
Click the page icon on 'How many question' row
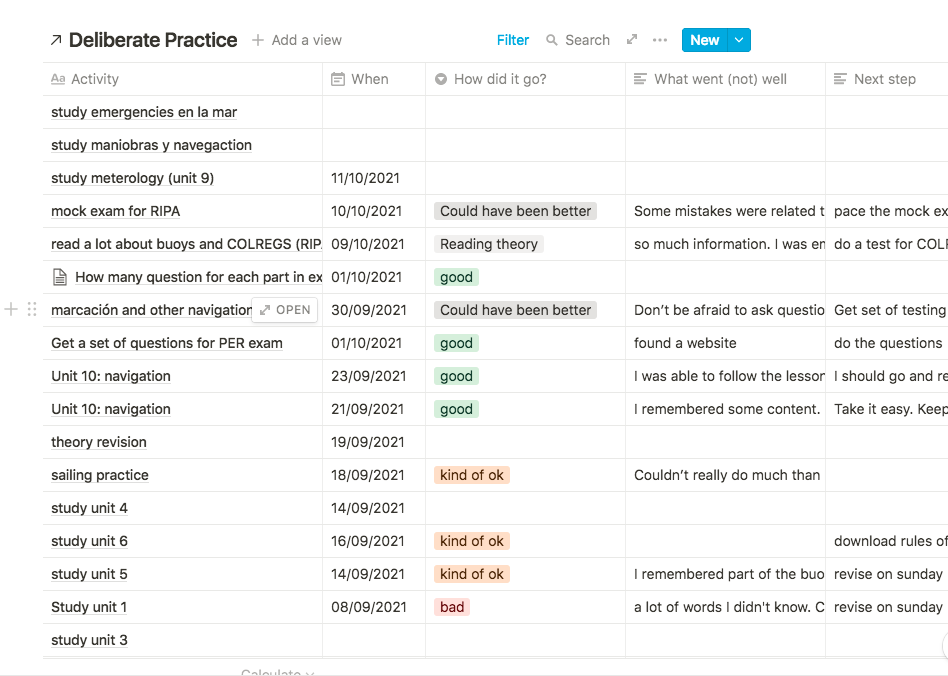pos(60,277)
